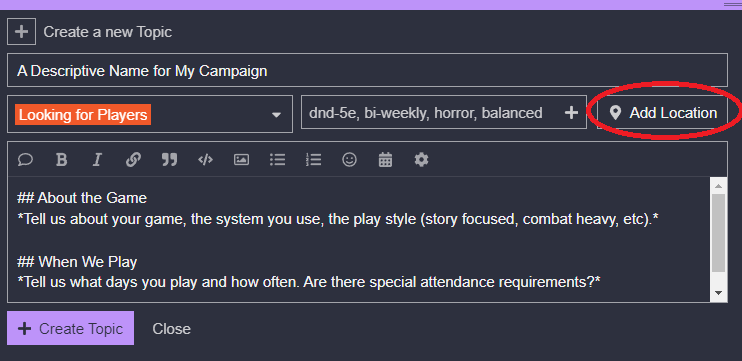Click the speech bubble icon in editor toolbar
Image resolution: width=742 pixels, height=361 pixels.
pyautogui.click(x=25, y=160)
